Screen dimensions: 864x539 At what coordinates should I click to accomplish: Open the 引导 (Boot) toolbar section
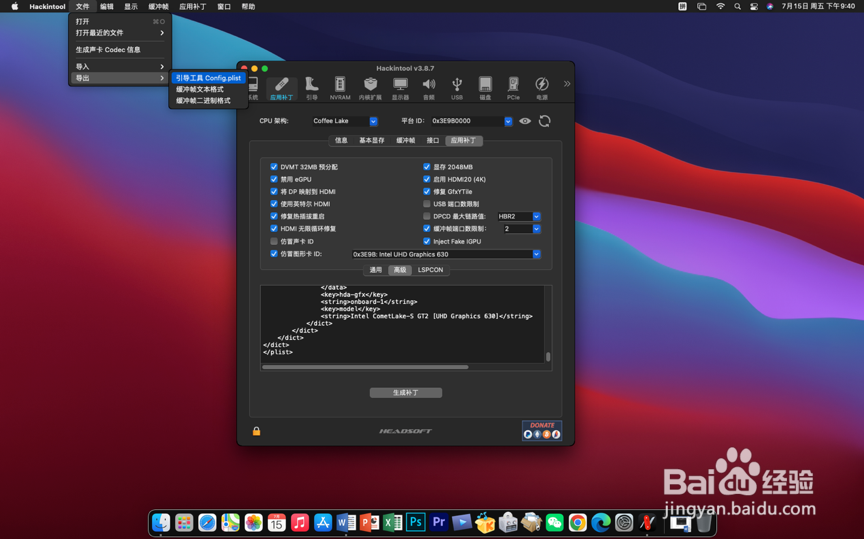[x=311, y=88]
